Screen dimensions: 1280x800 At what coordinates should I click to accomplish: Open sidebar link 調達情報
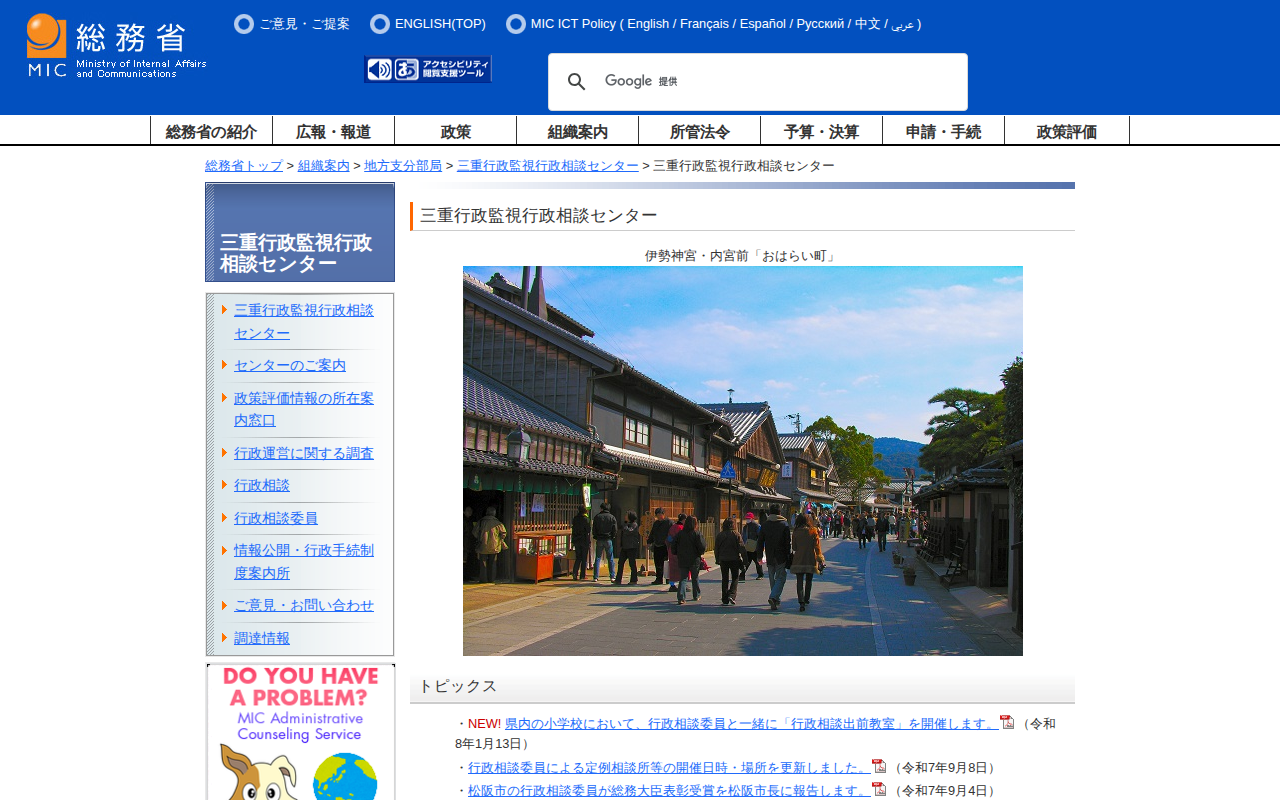pyautogui.click(x=262, y=638)
